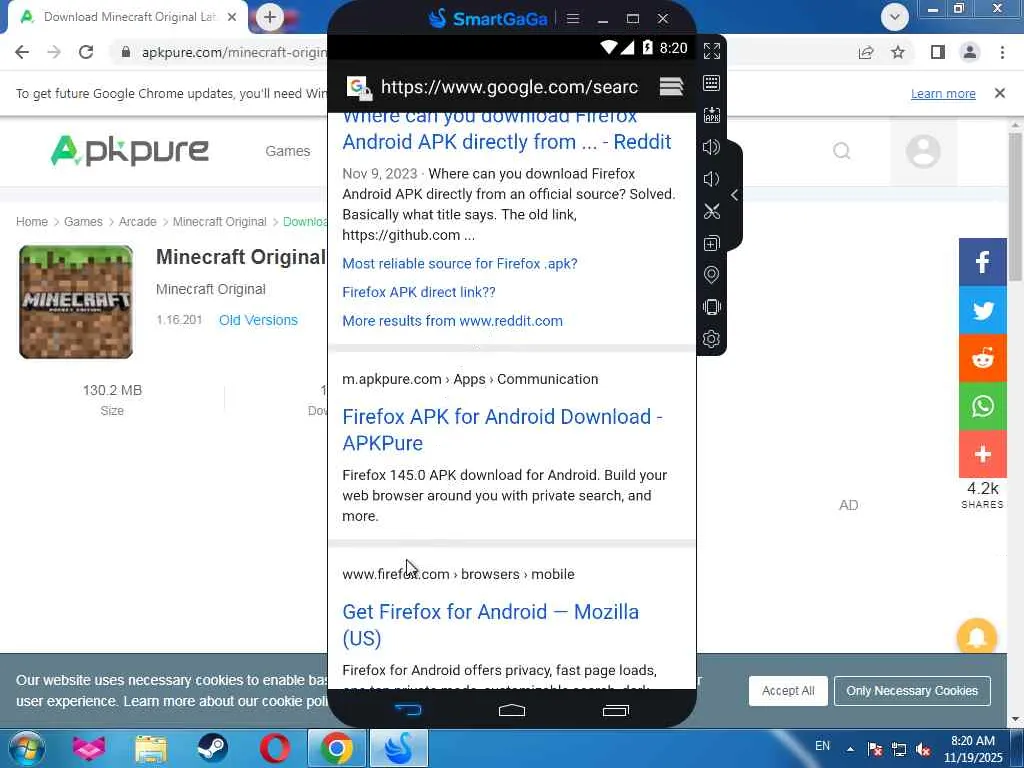
Task: Click the muted speaker tray icon
Action: pos(923,749)
